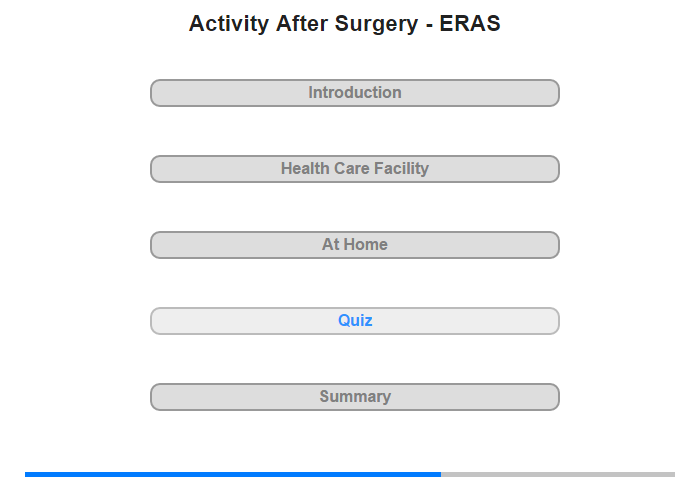Pick the At Home menu entry
This screenshot has height=480, width=700.
355,245
